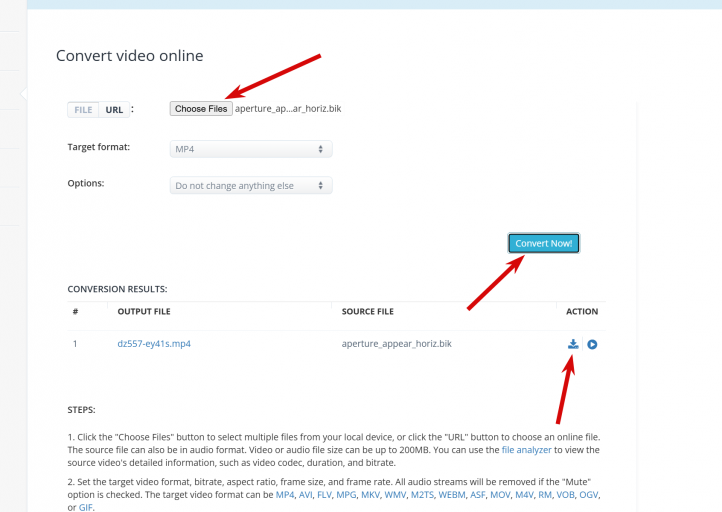The image size is (722, 512).
Task: Click the MP4 format link in steps
Action: [285, 495]
